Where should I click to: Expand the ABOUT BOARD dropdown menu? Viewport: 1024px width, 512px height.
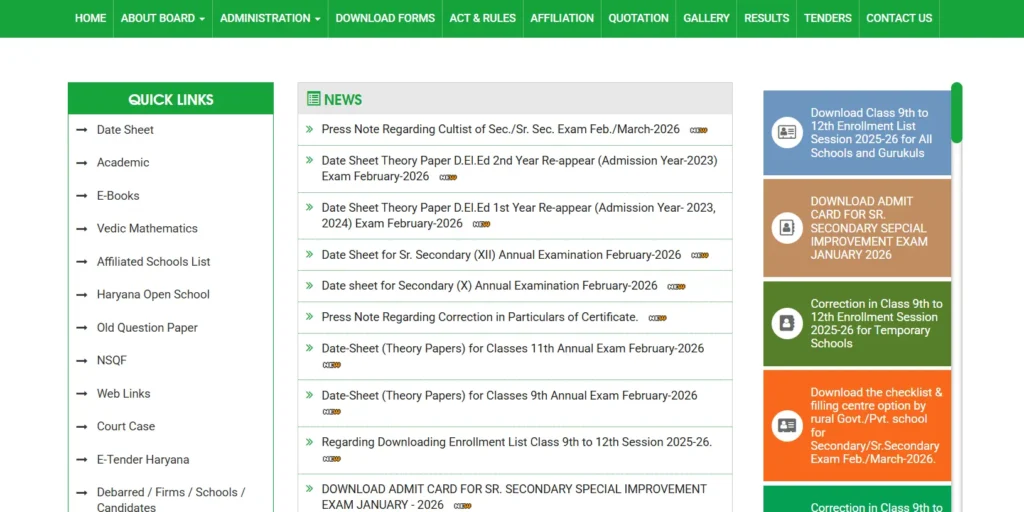(x=163, y=18)
